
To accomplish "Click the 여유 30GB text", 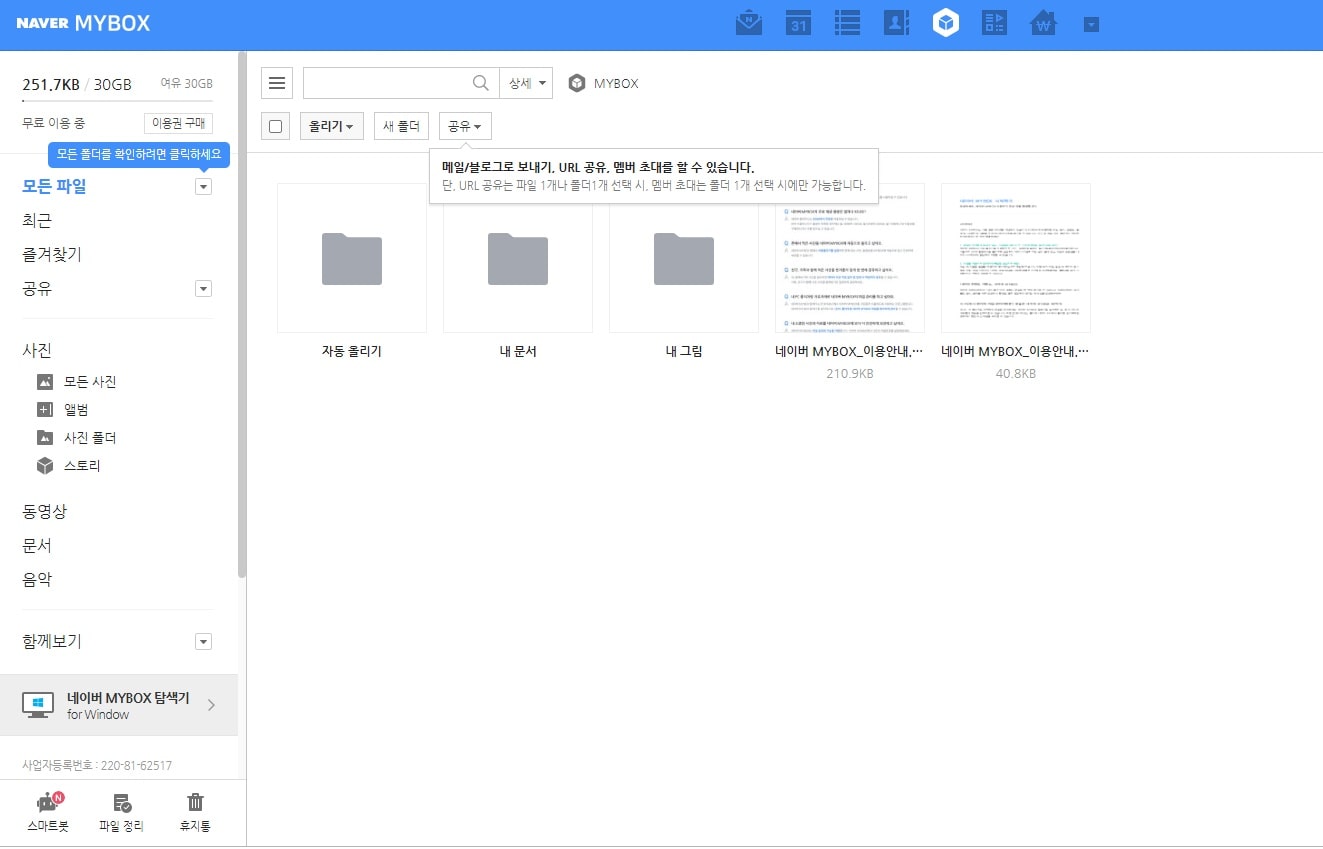I will pos(186,84).
